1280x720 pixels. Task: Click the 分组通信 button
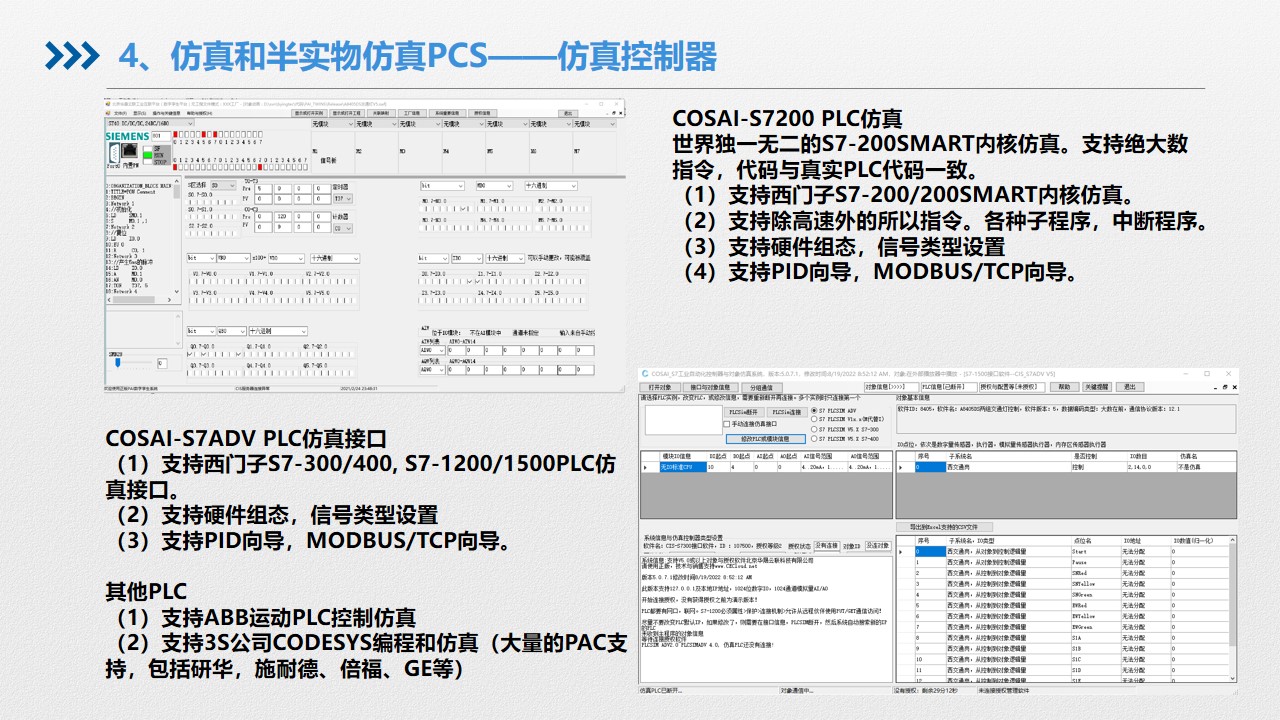coord(761,387)
